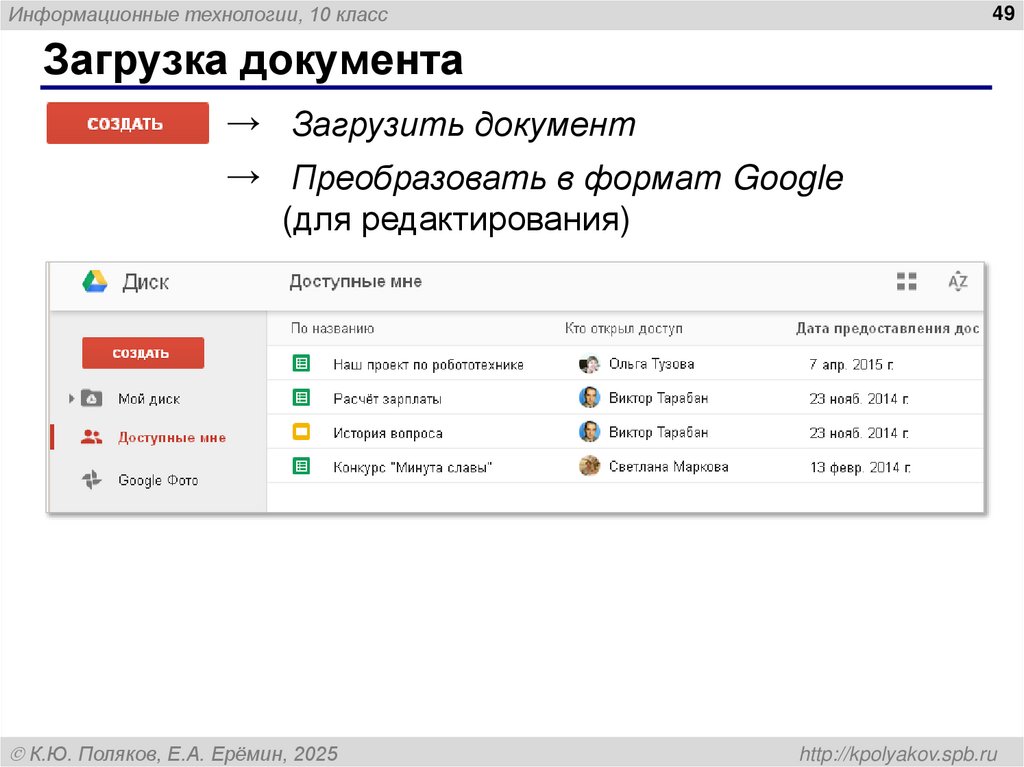The width and height of the screenshot is (1024, 767).
Task: Click the yellow presentation icon beside История вопроса
Action: pos(300,432)
